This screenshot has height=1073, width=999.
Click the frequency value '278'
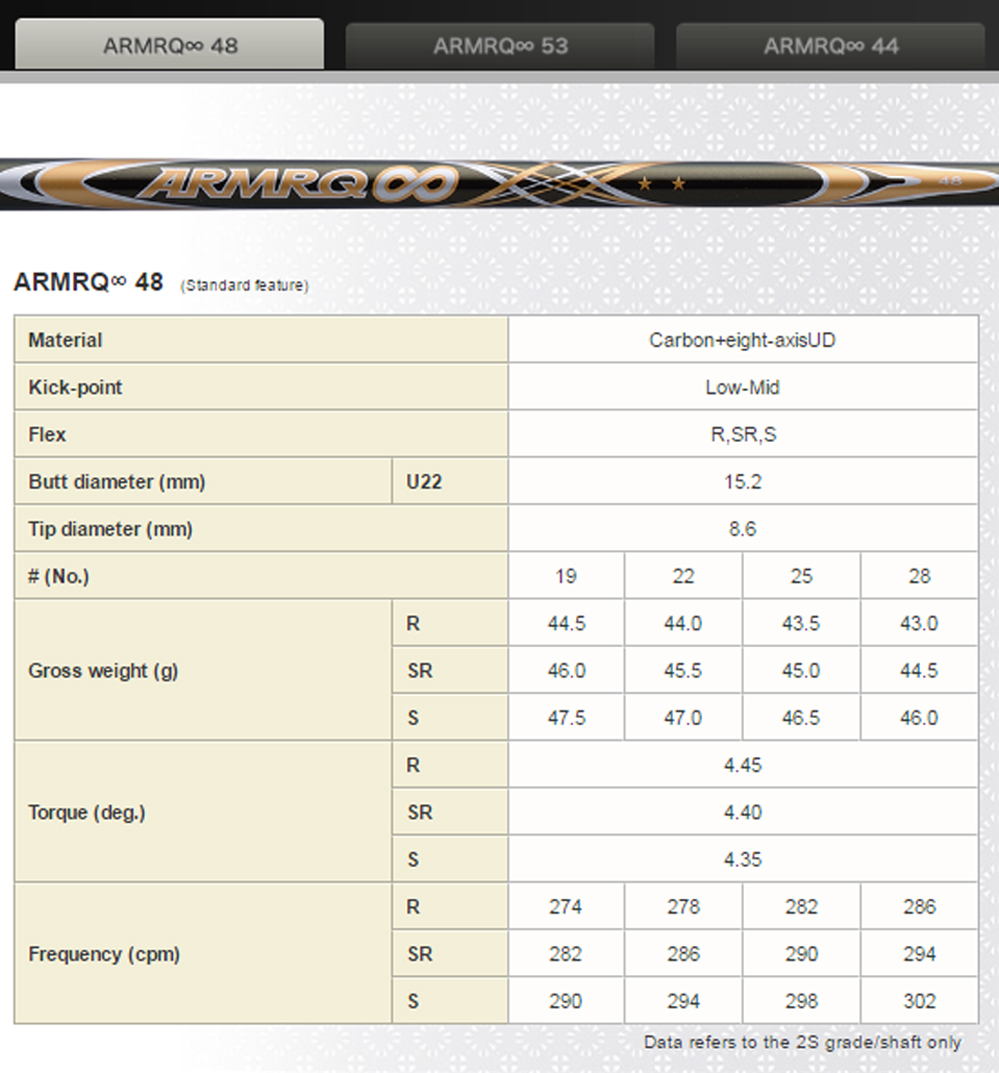[683, 907]
